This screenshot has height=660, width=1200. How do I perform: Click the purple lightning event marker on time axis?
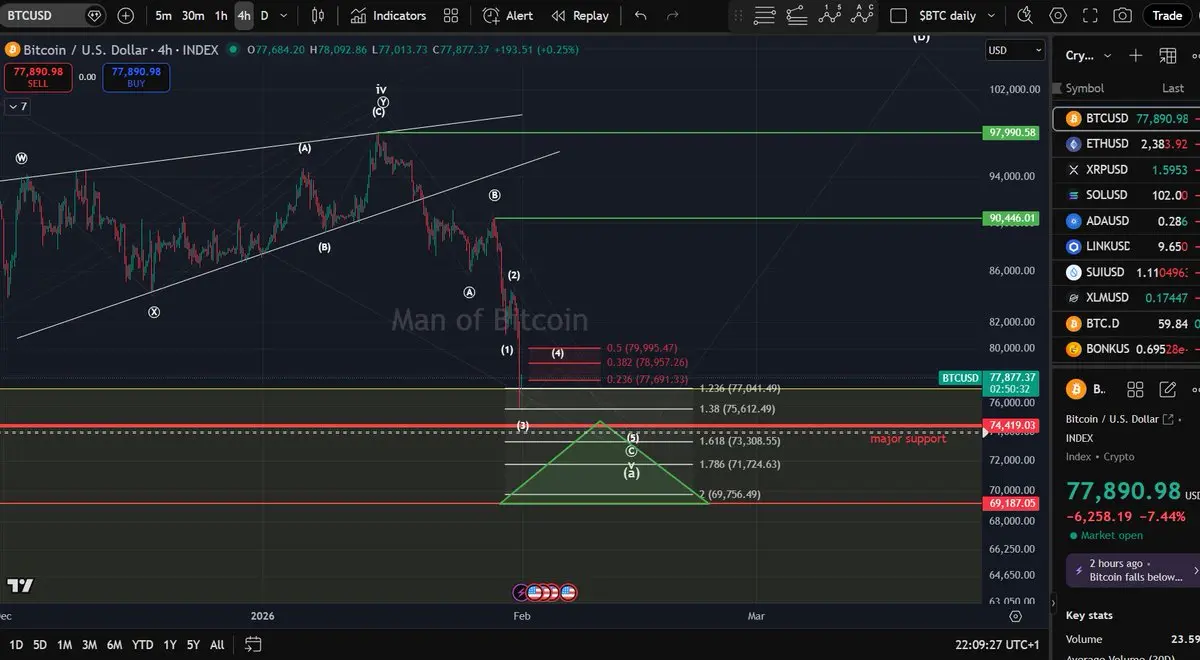point(521,592)
